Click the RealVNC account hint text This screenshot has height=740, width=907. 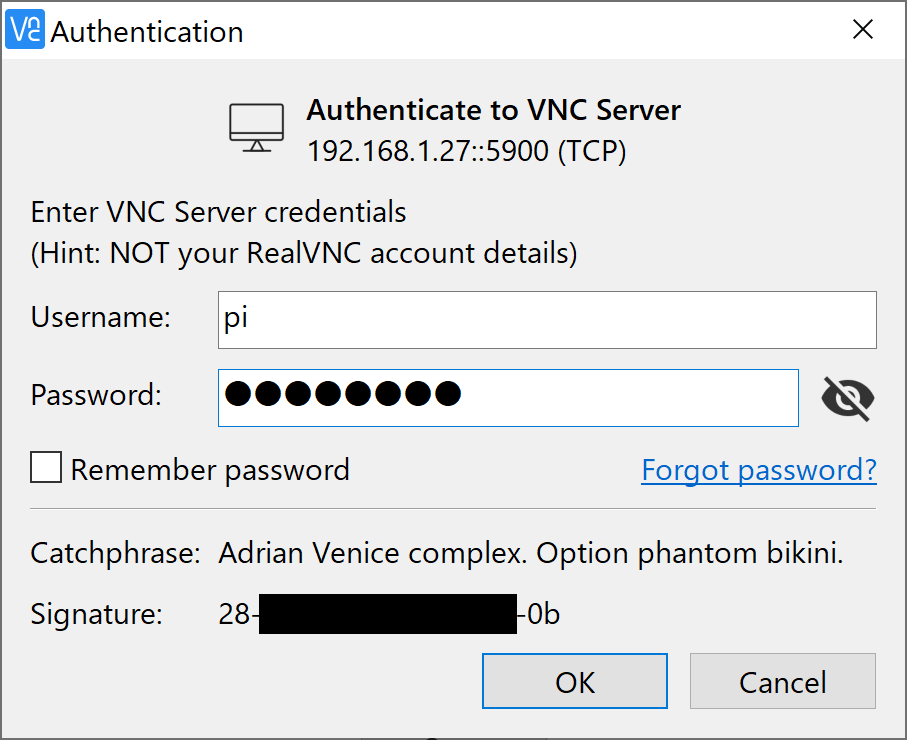(304, 253)
